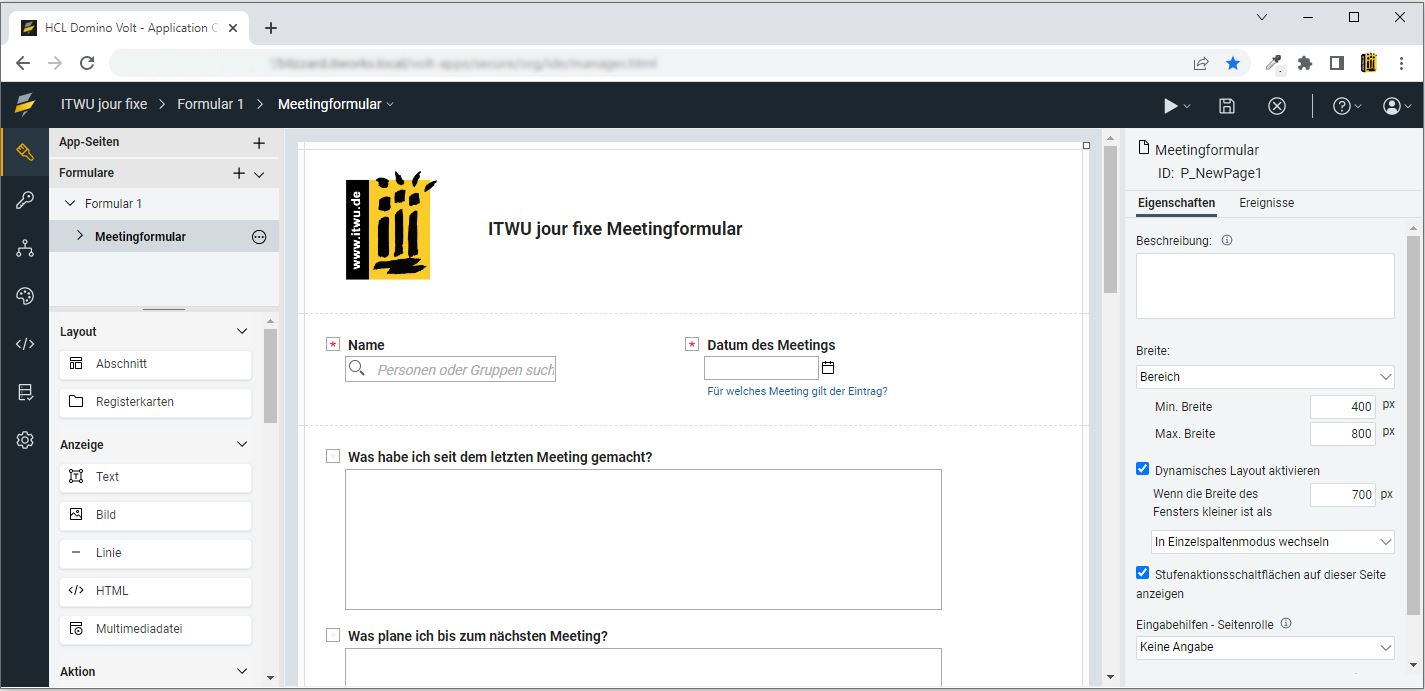Check 'Was habe ich seit dem letzten Meeting' box
This screenshot has height=691, width=1425.
click(x=333, y=456)
